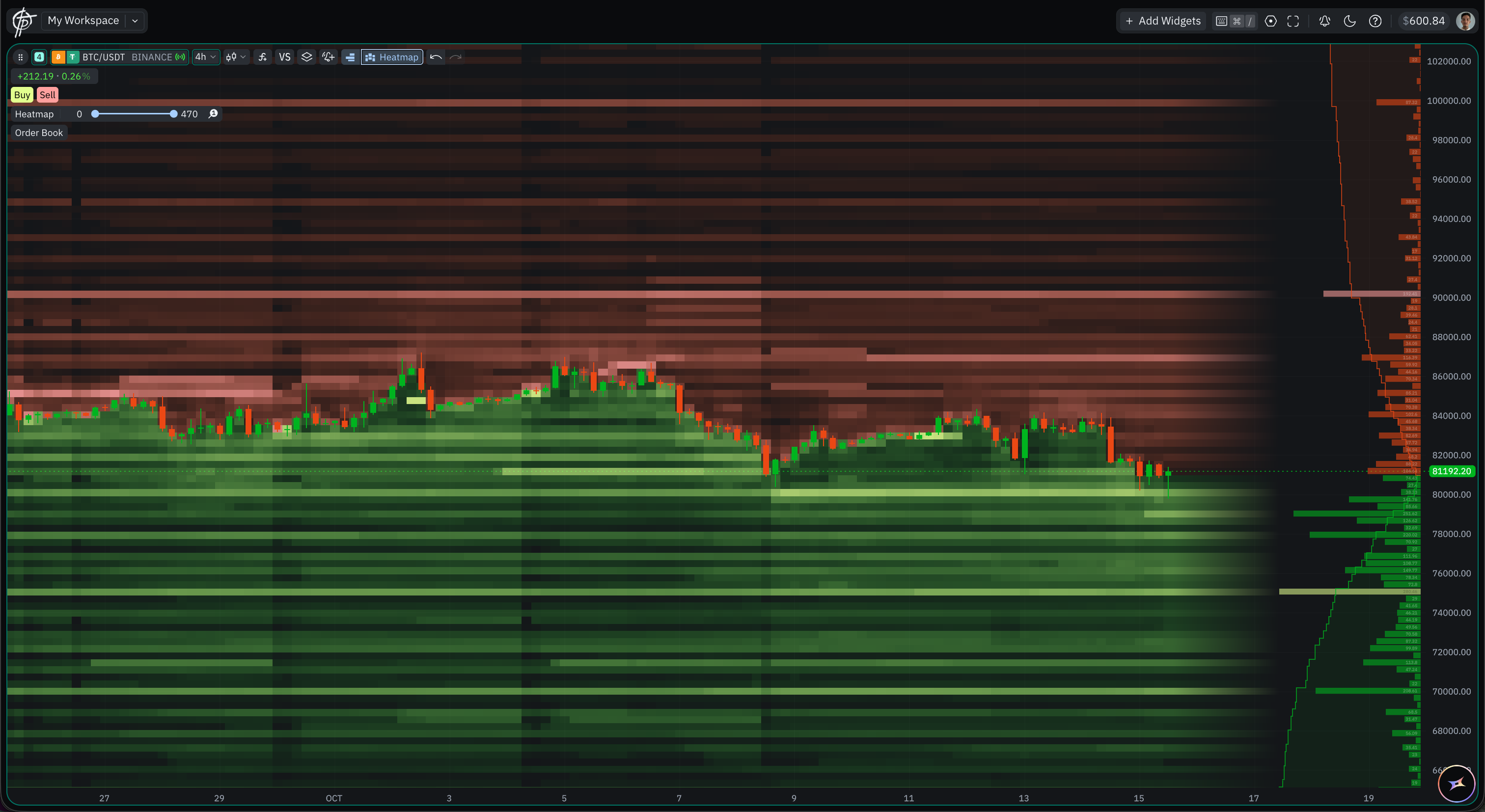The image size is (1485, 812).
Task: Open the notifications bell icon
Action: 1325,21
